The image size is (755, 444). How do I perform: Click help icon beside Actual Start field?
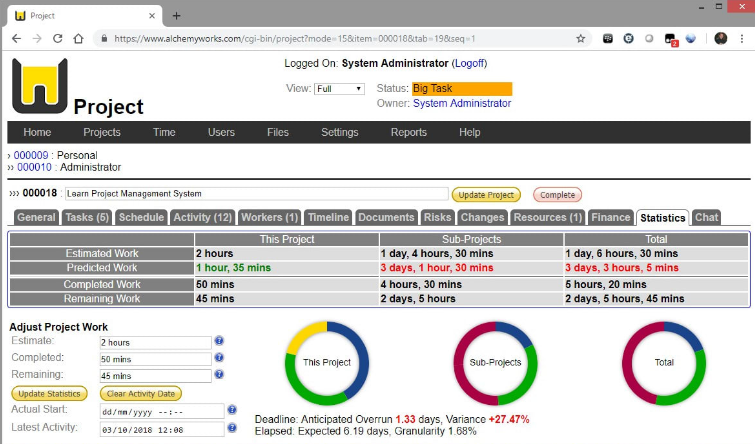click(x=233, y=410)
